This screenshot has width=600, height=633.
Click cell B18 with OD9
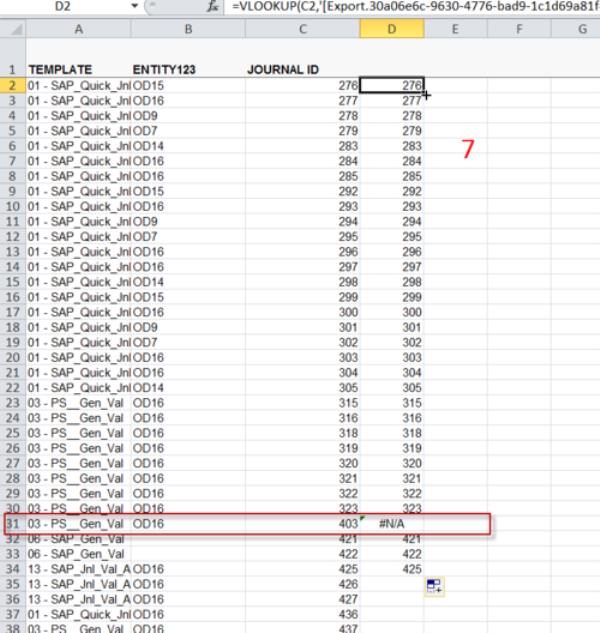188,327
